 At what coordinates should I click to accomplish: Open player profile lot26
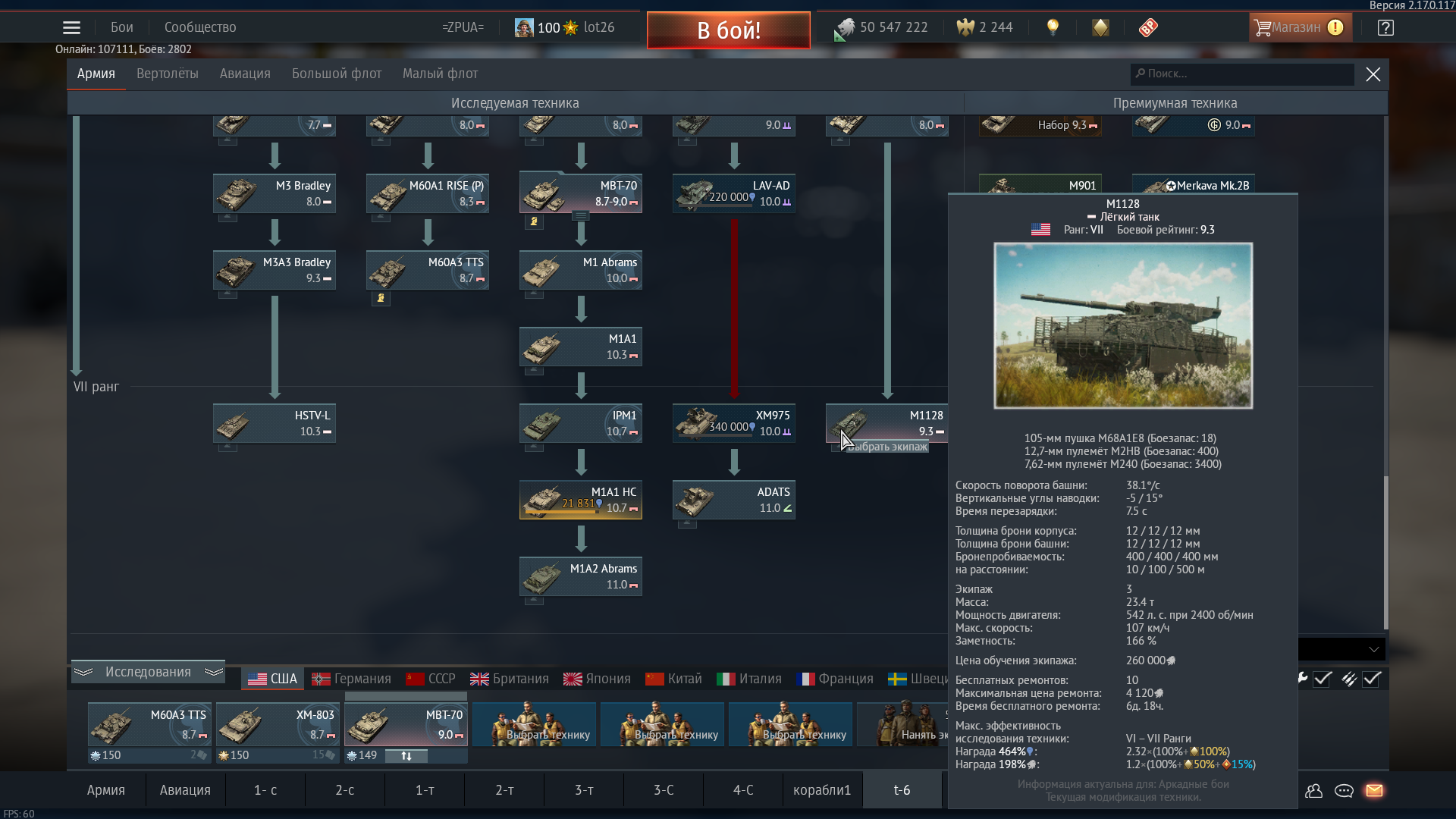click(x=599, y=27)
